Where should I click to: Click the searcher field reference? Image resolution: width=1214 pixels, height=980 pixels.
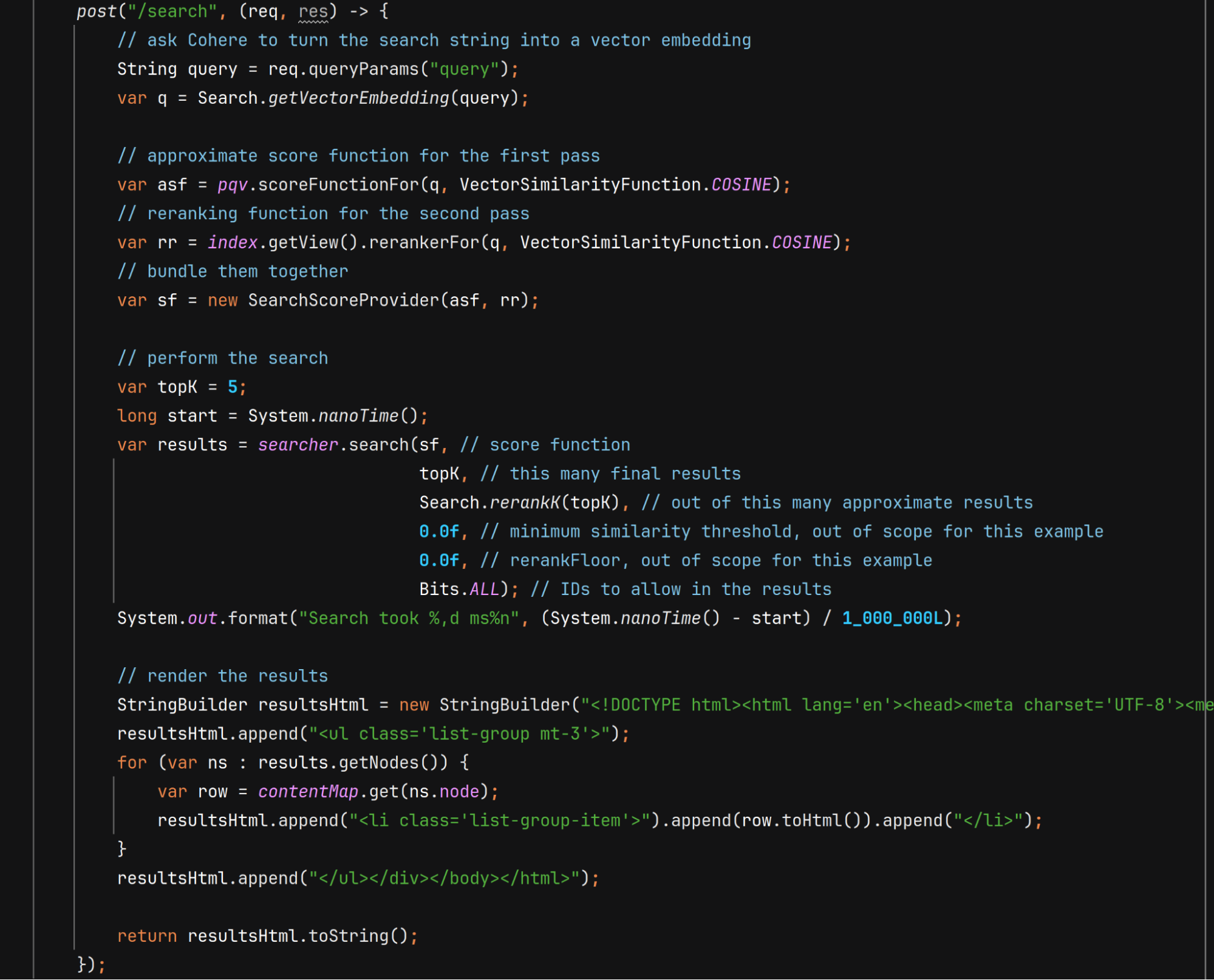(x=298, y=445)
